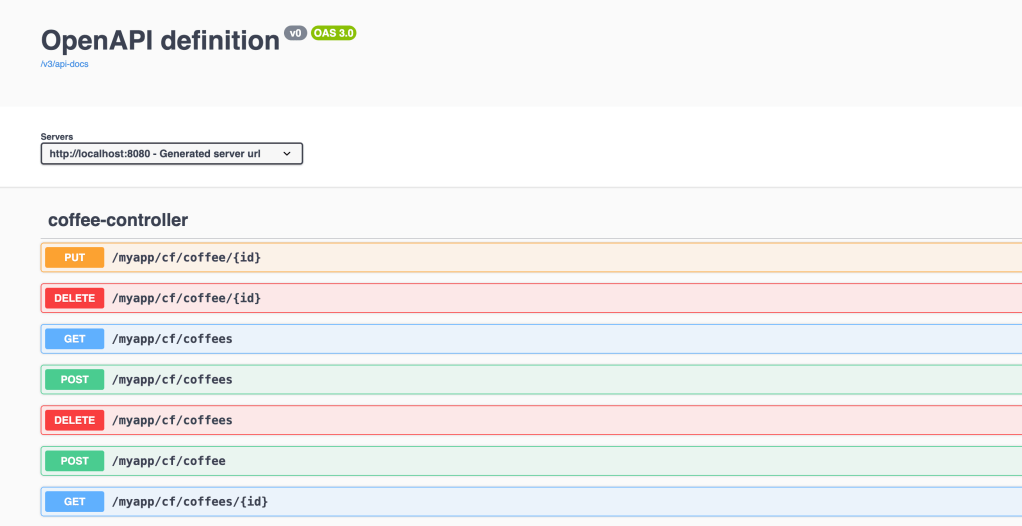Collapse the coffee-controller section
Image resolution: width=1022 pixels, height=526 pixels.
pos(118,220)
